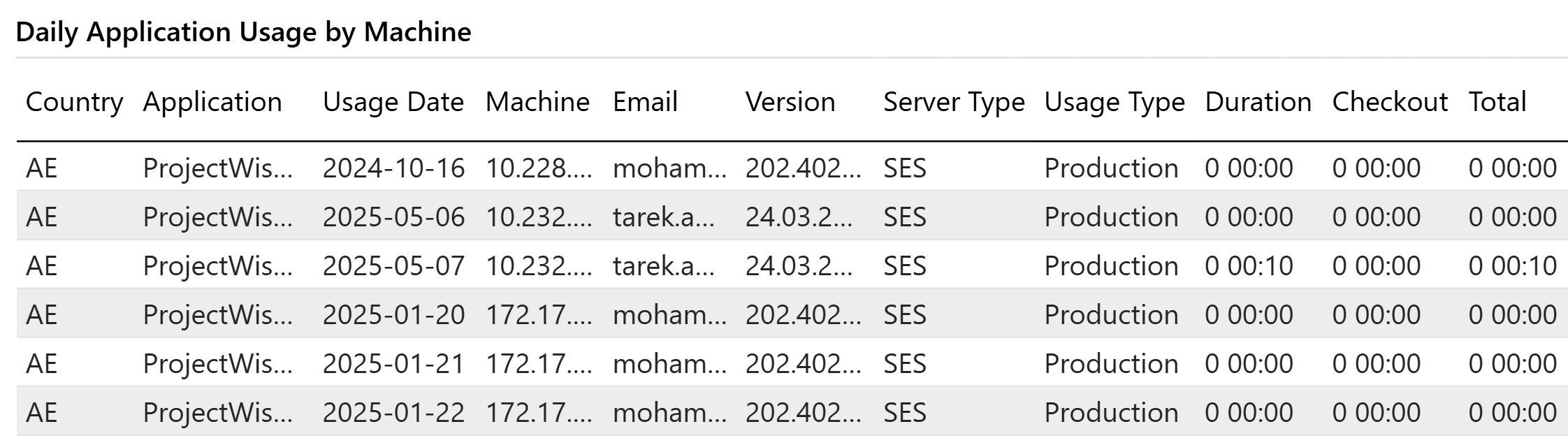1568x438 pixels.
Task: Sort by the Duration column header
Action: [x=1258, y=102]
